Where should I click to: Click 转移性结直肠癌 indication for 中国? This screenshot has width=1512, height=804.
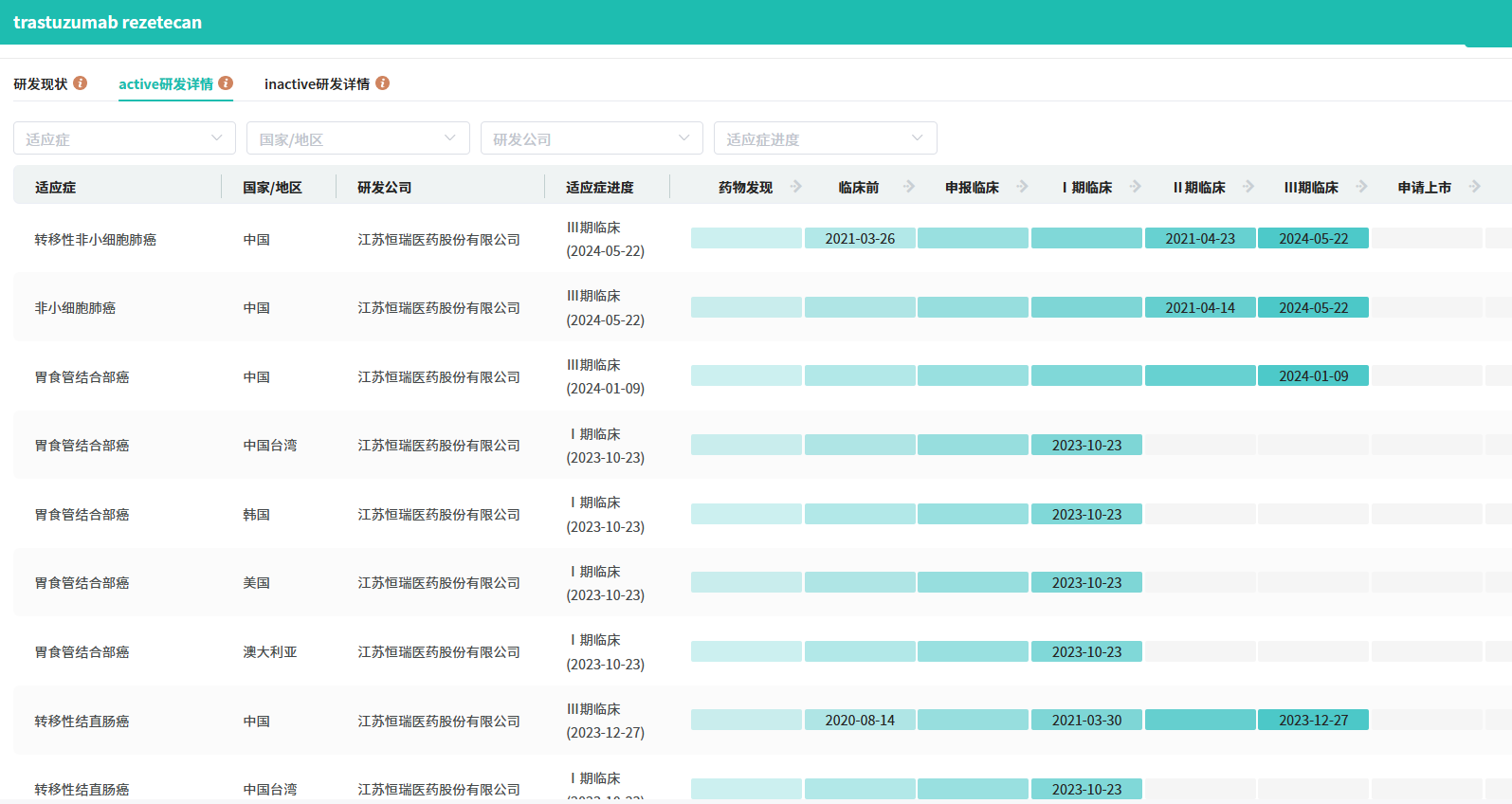[x=82, y=722]
